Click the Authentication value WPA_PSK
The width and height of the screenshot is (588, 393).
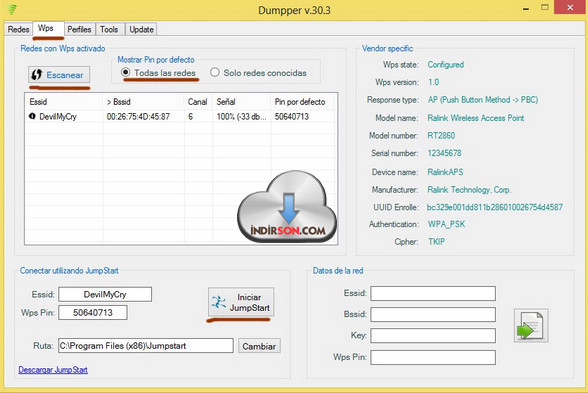[x=446, y=224]
